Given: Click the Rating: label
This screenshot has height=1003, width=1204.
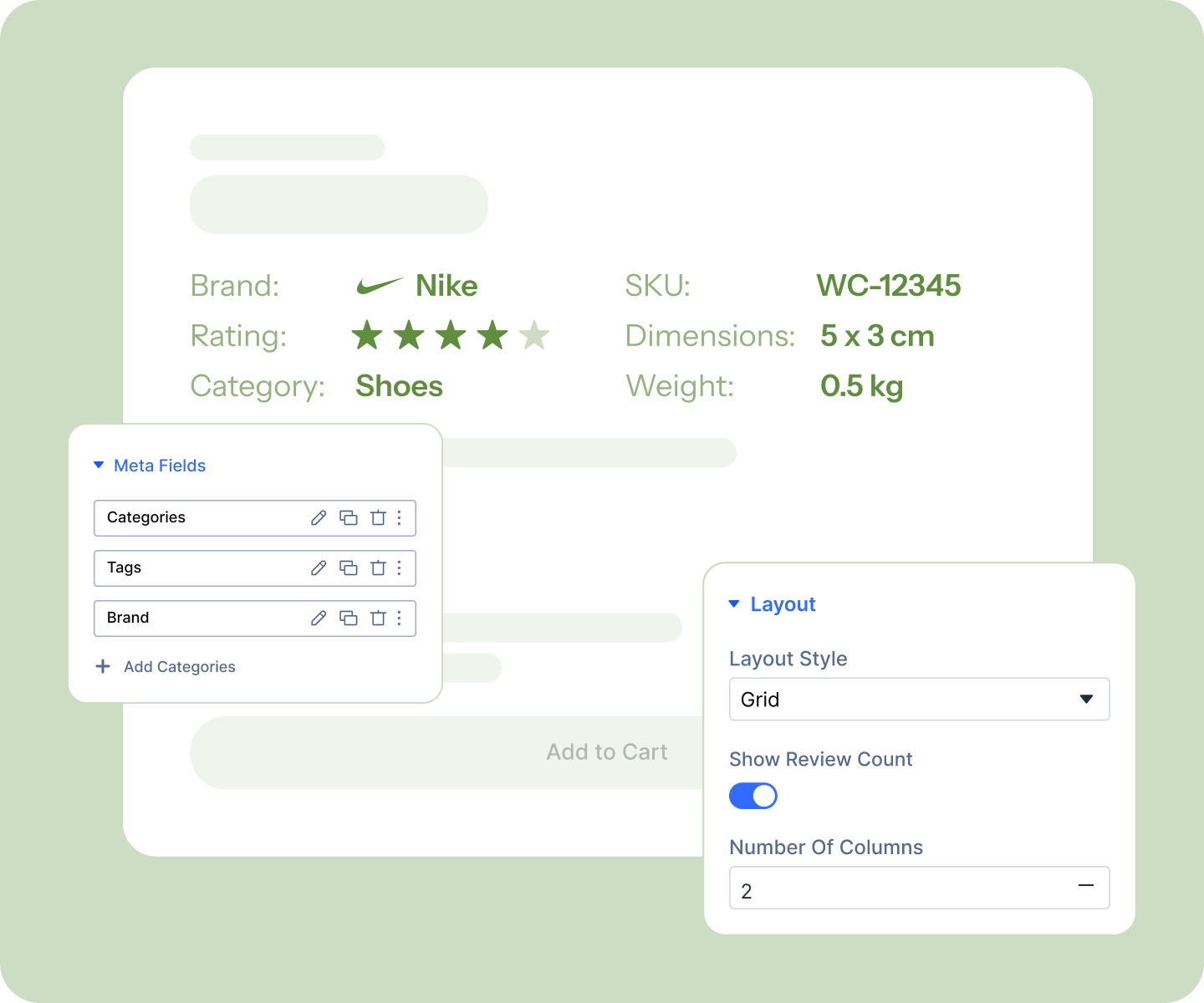Looking at the screenshot, I should click(239, 336).
